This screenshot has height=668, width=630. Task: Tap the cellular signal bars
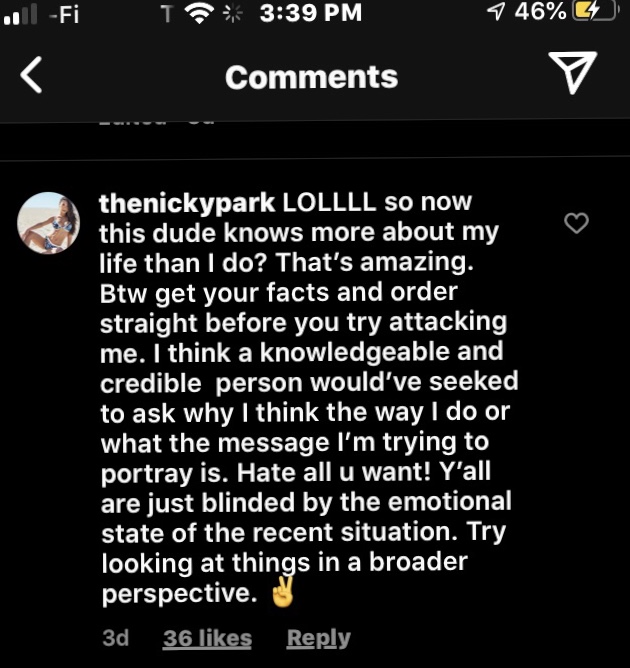pyautogui.click(x=20, y=15)
